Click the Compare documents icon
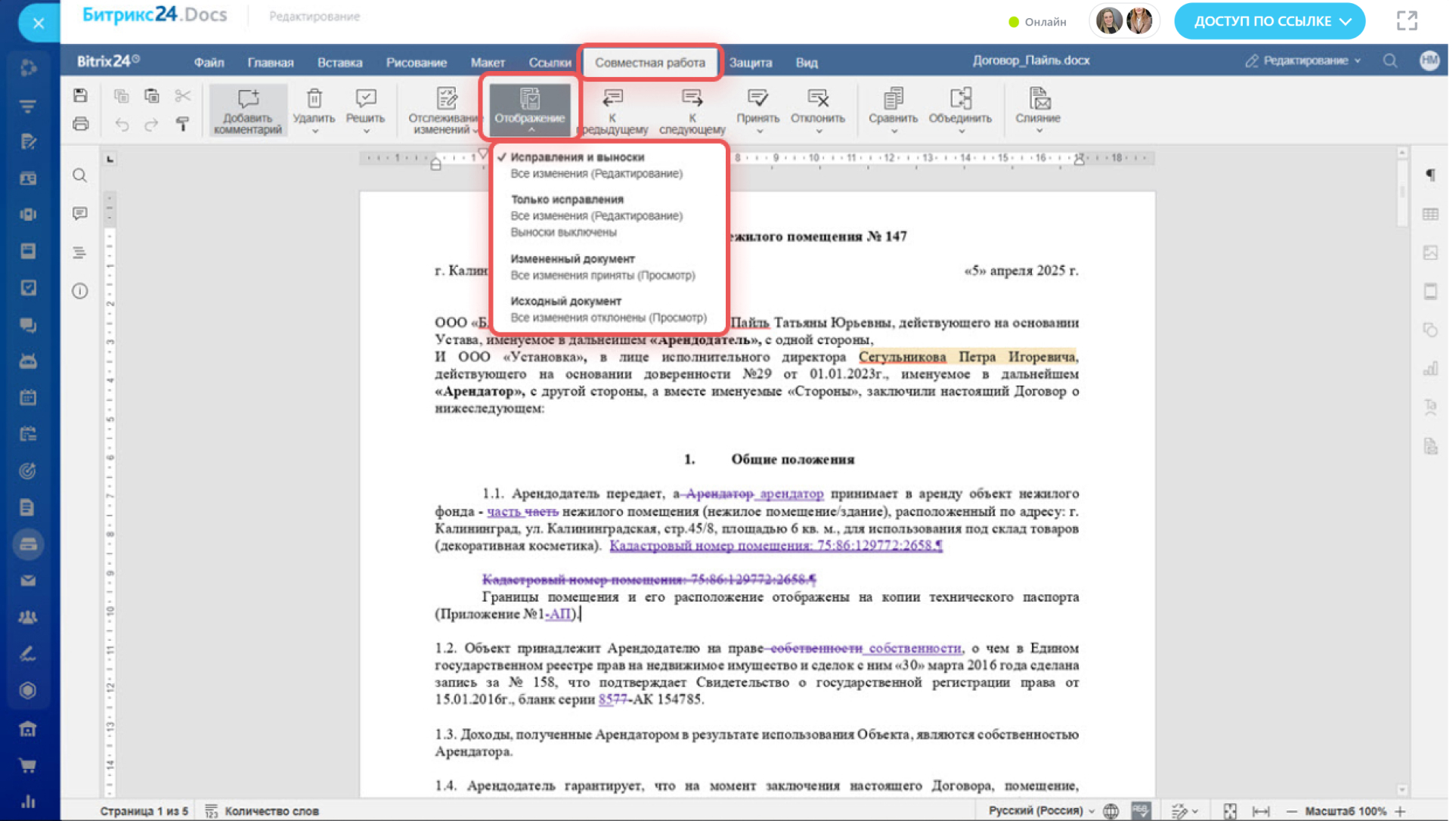This screenshot has height=821, width=1456. [892, 99]
